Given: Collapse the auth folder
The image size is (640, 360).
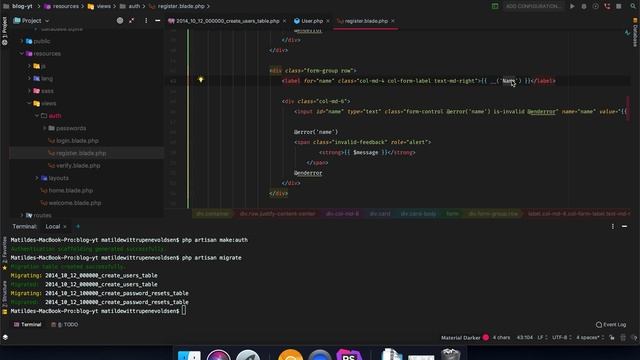Looking at the screenshot, I should coord(37,116).
